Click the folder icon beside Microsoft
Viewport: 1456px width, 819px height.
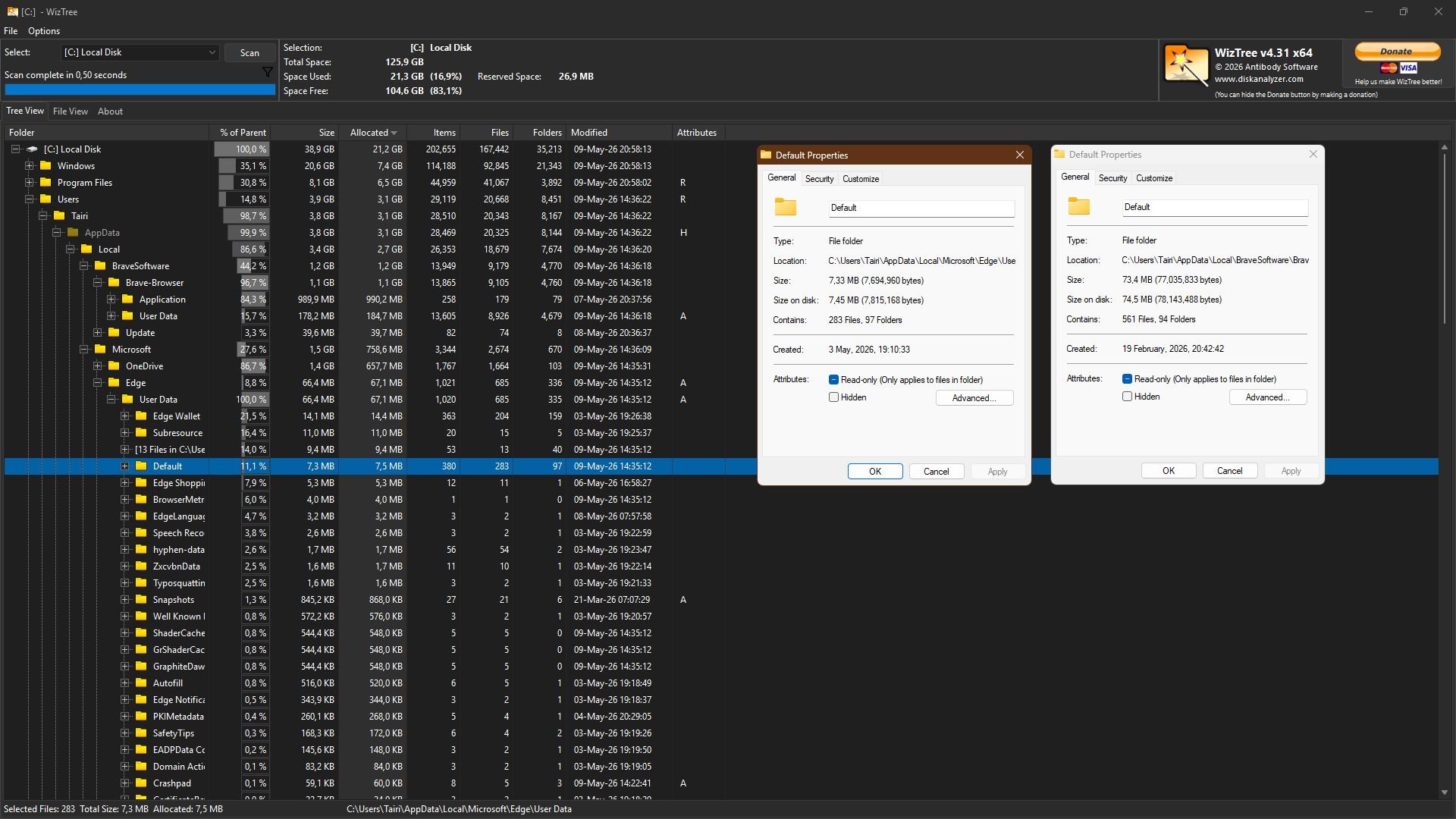click(100, 349)
